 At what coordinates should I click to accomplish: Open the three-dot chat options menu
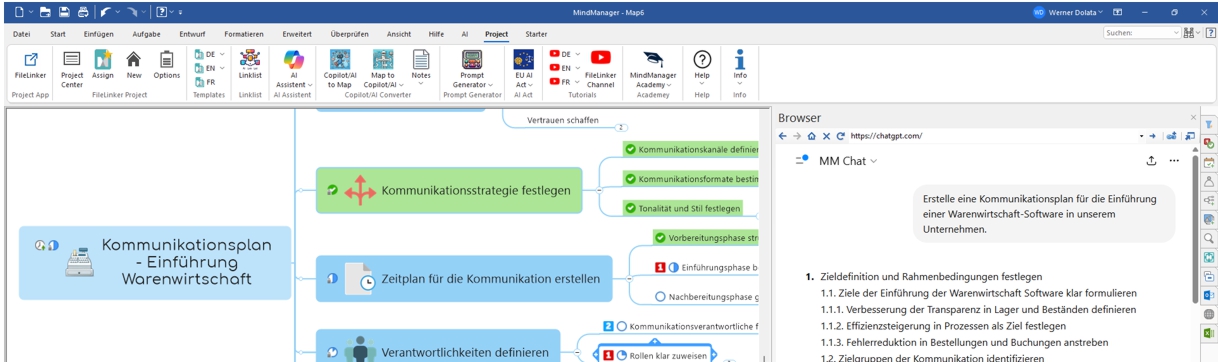tap(1174, 160)
